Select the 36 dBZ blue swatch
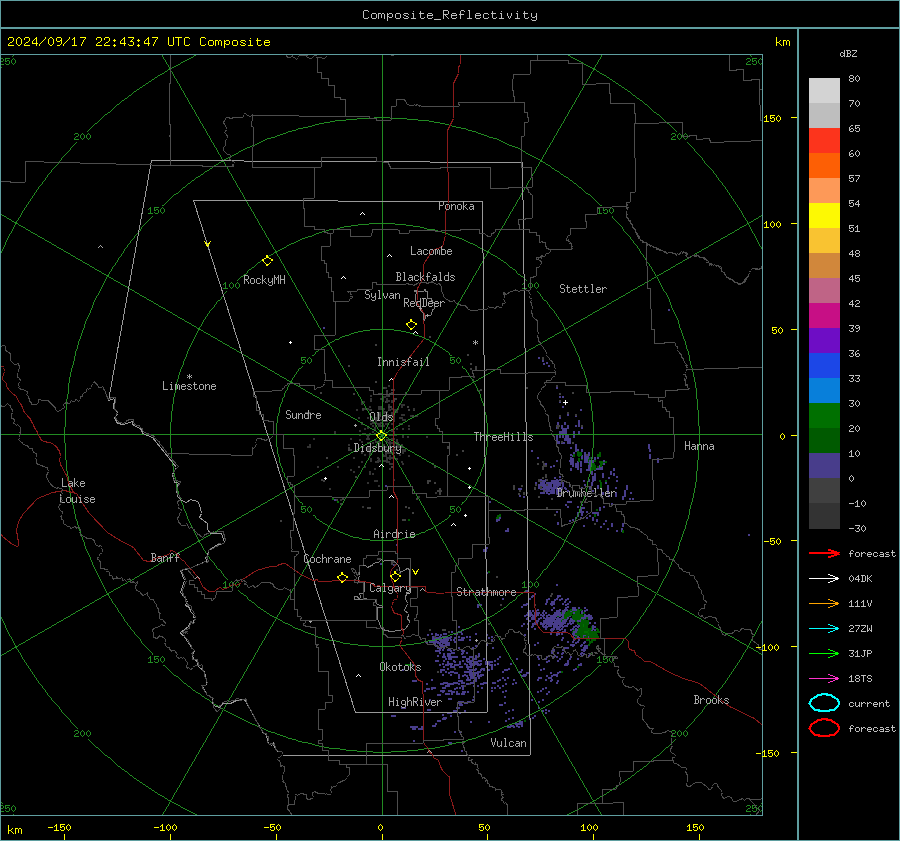Viewport: 900px width, 841px height. 824,365
